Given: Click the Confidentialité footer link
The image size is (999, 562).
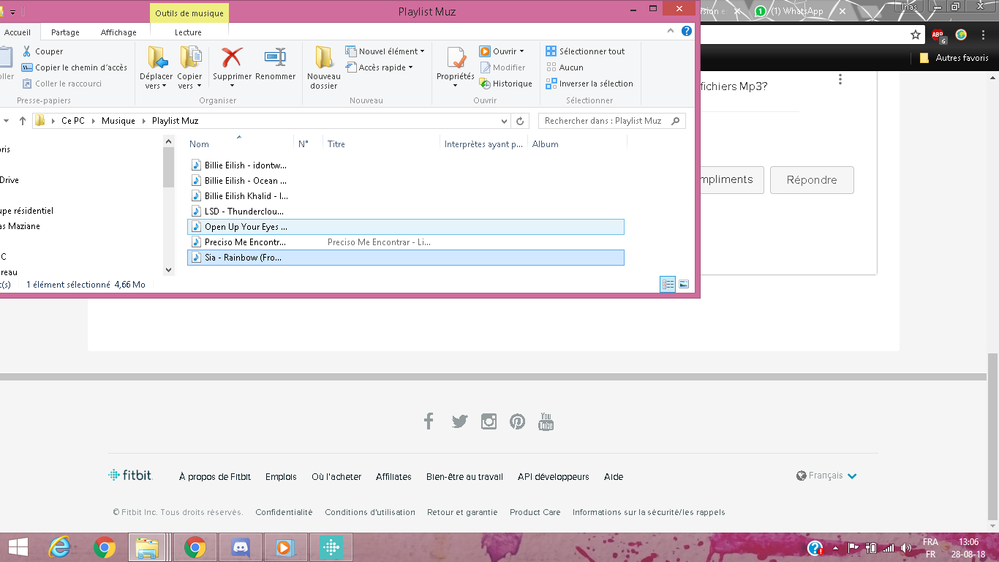Looking at the screenshot, I should 284,512.
